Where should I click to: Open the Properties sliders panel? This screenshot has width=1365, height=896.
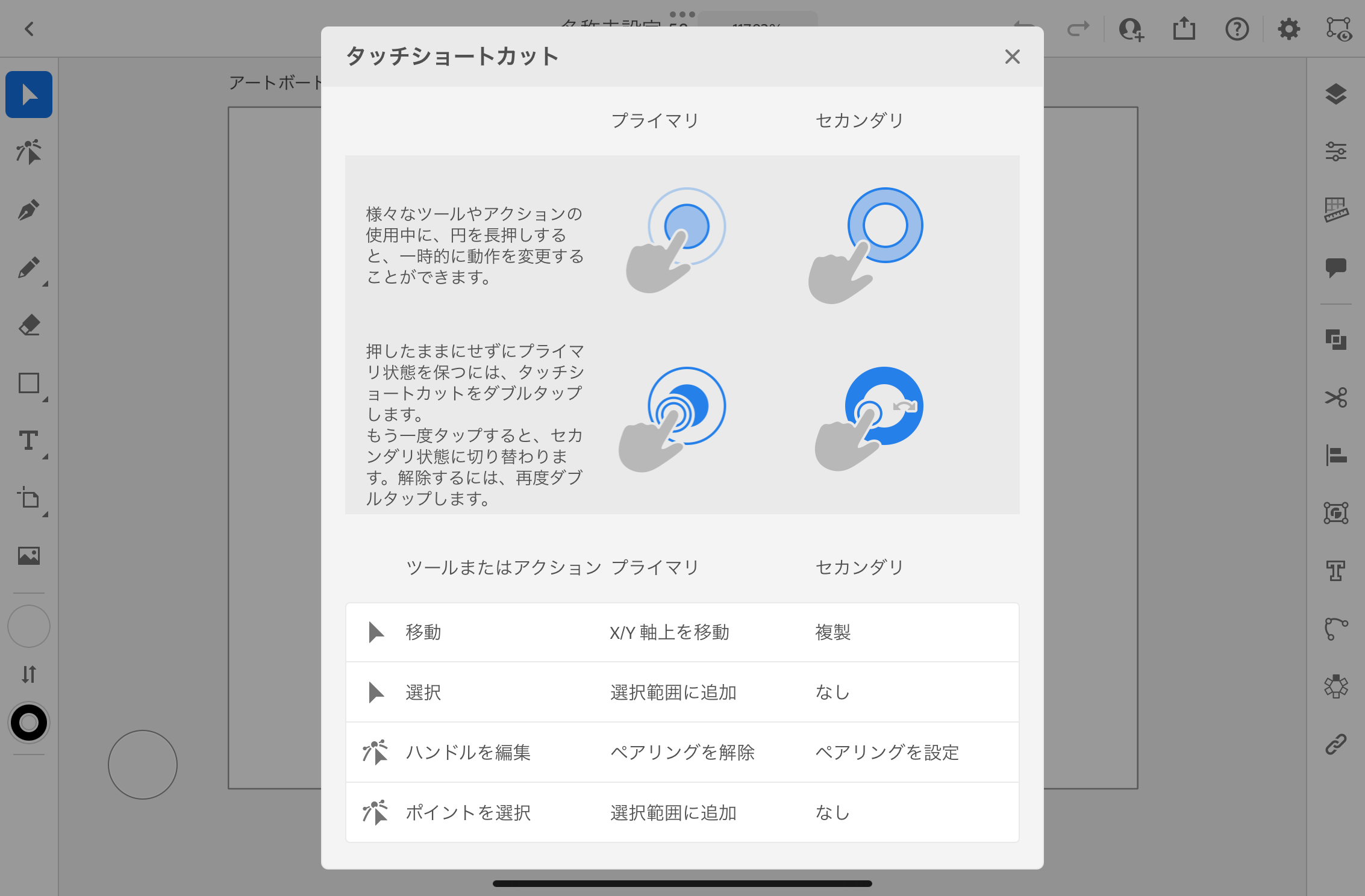(x=1335, y=151)
